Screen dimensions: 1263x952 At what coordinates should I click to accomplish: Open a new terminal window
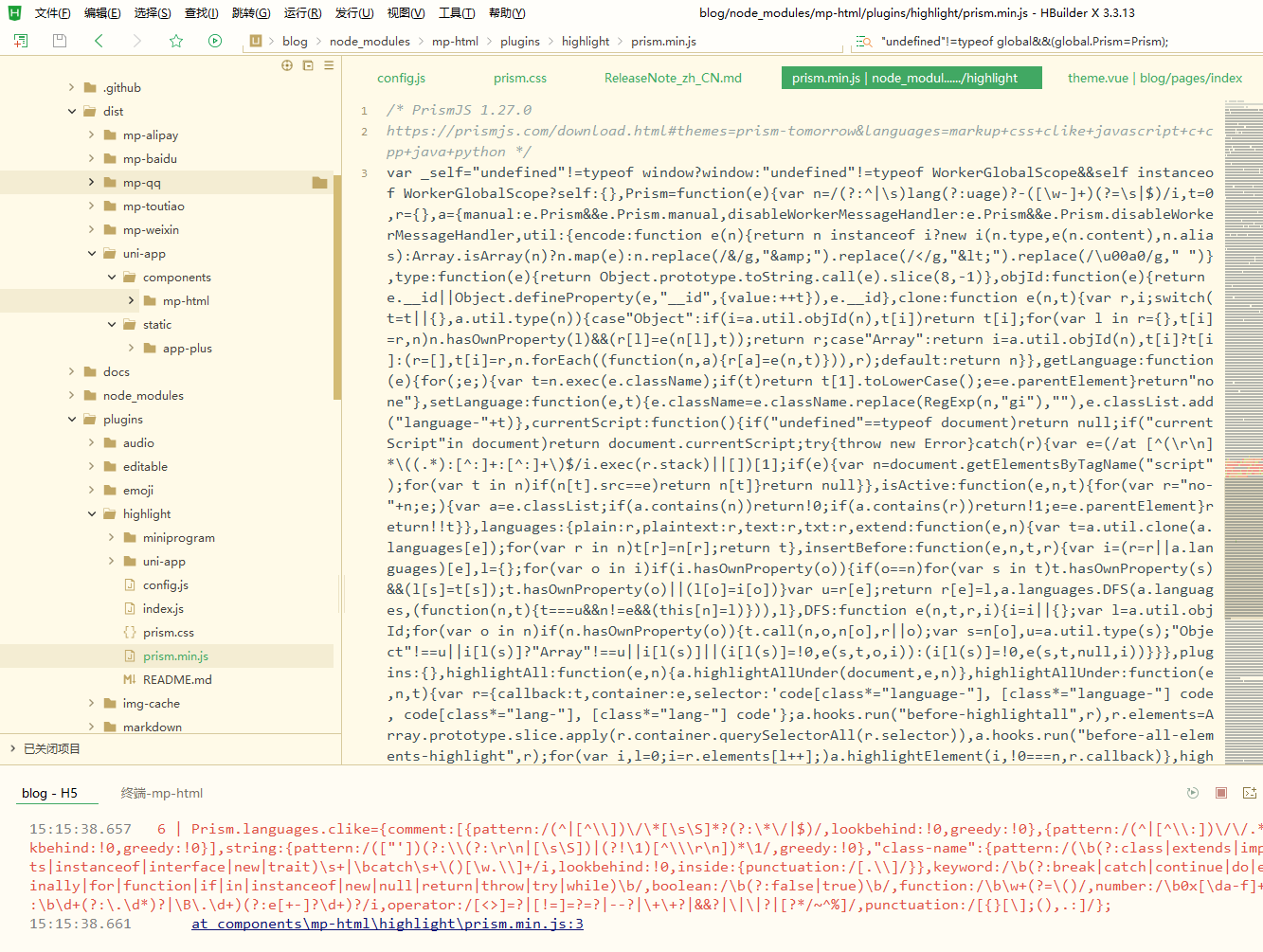pyautogui.click(x=1250, y=793)
